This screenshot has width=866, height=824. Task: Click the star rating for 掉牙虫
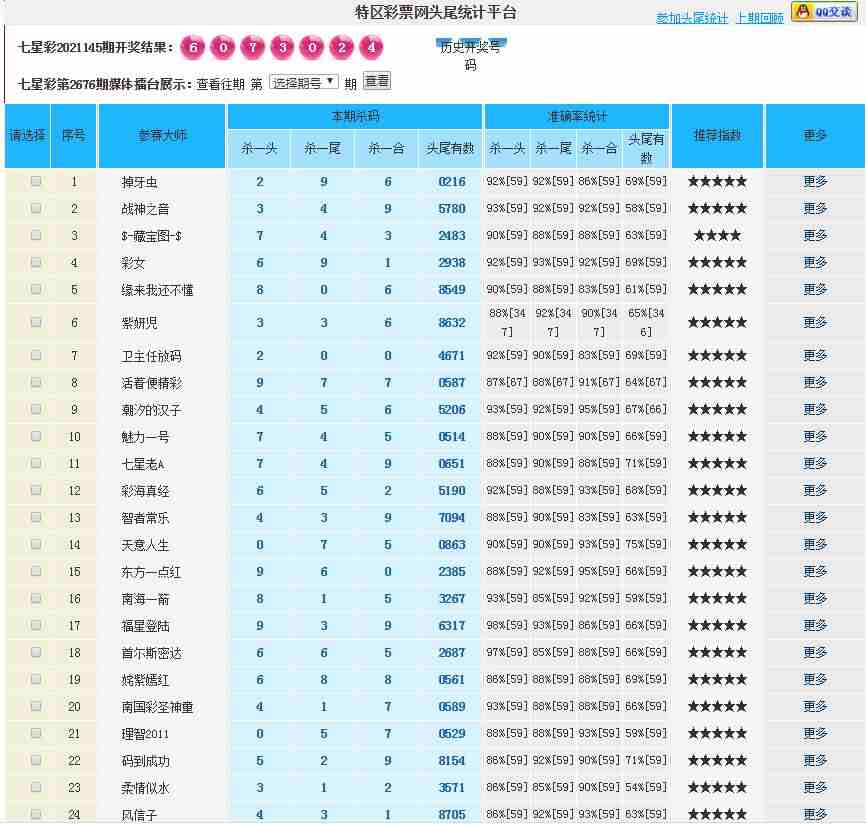point(717,182)
